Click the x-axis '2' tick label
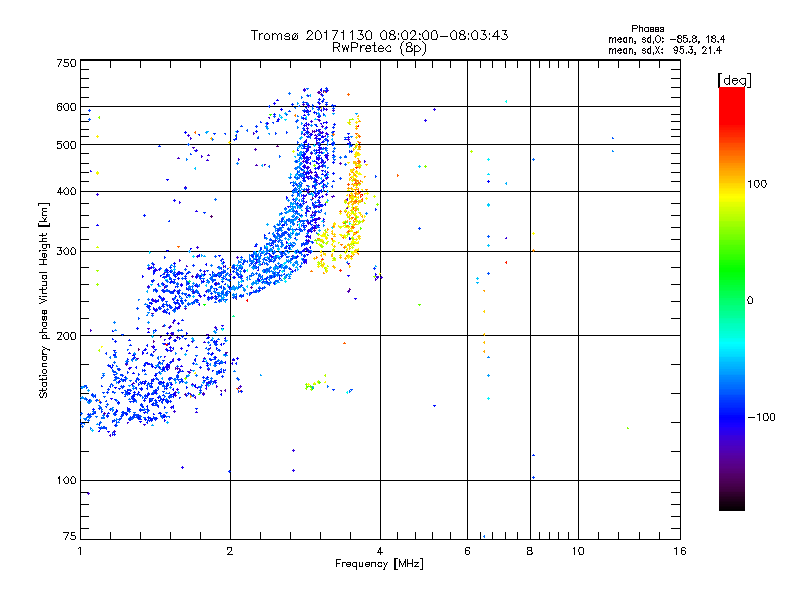The width and height of the screenshot is (800, 600). point(230,551)
